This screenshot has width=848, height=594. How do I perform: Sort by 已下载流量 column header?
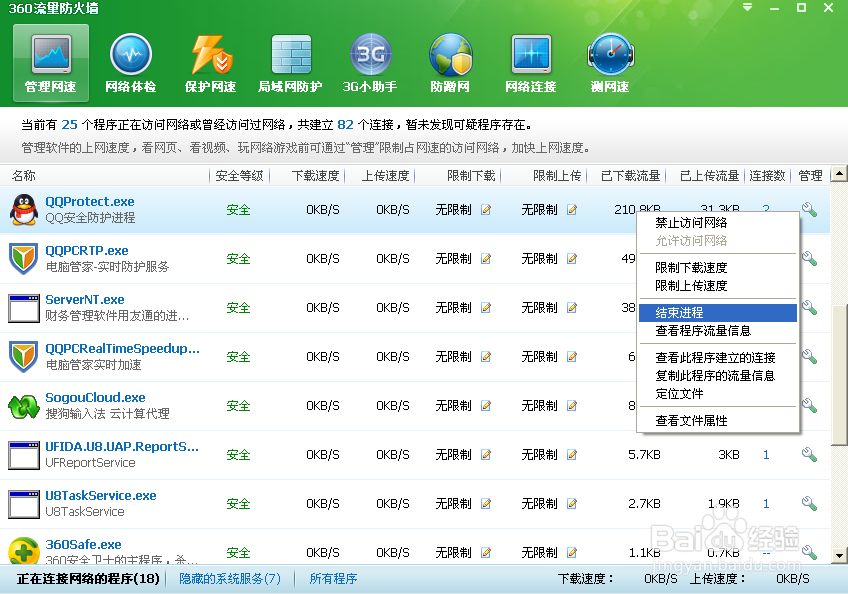click(631, 176)
